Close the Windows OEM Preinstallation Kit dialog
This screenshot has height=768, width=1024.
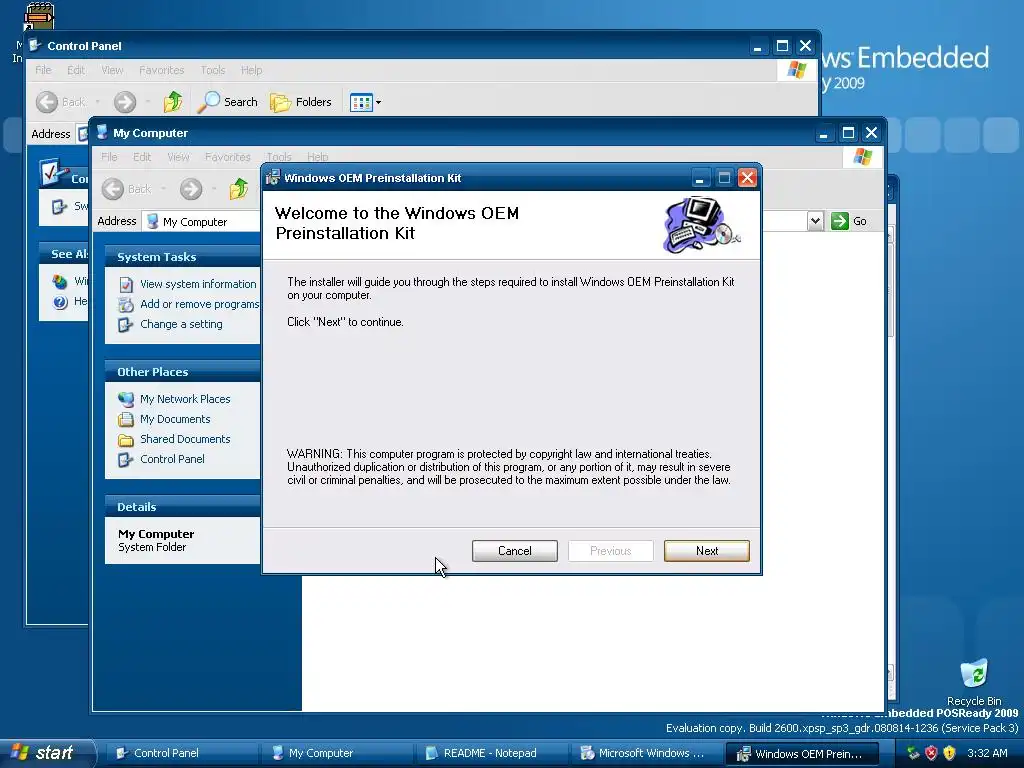pos(747,178)
